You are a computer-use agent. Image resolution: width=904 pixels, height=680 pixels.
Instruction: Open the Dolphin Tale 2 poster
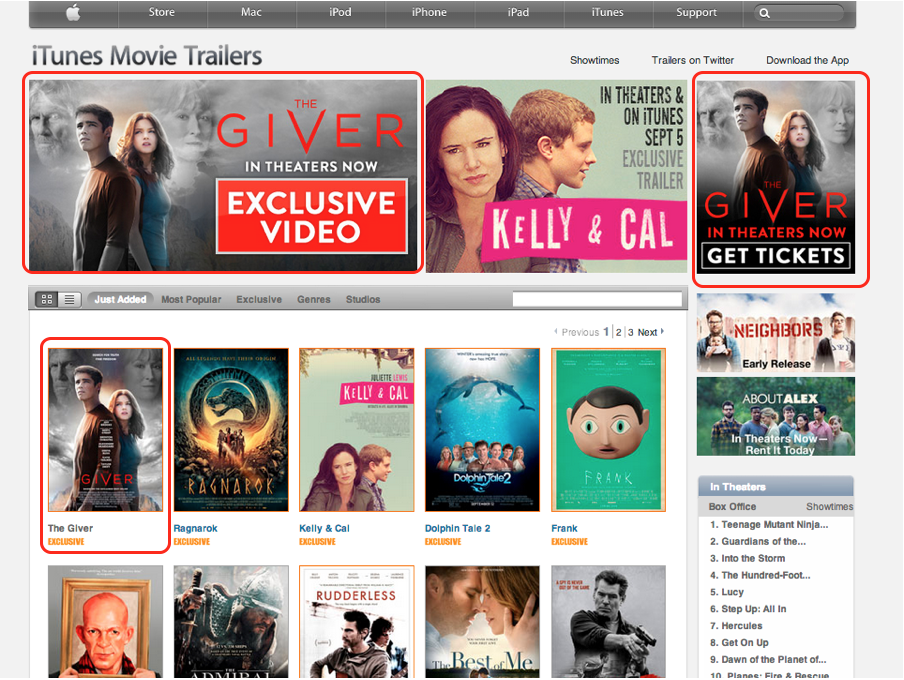(x=482, y=430)
